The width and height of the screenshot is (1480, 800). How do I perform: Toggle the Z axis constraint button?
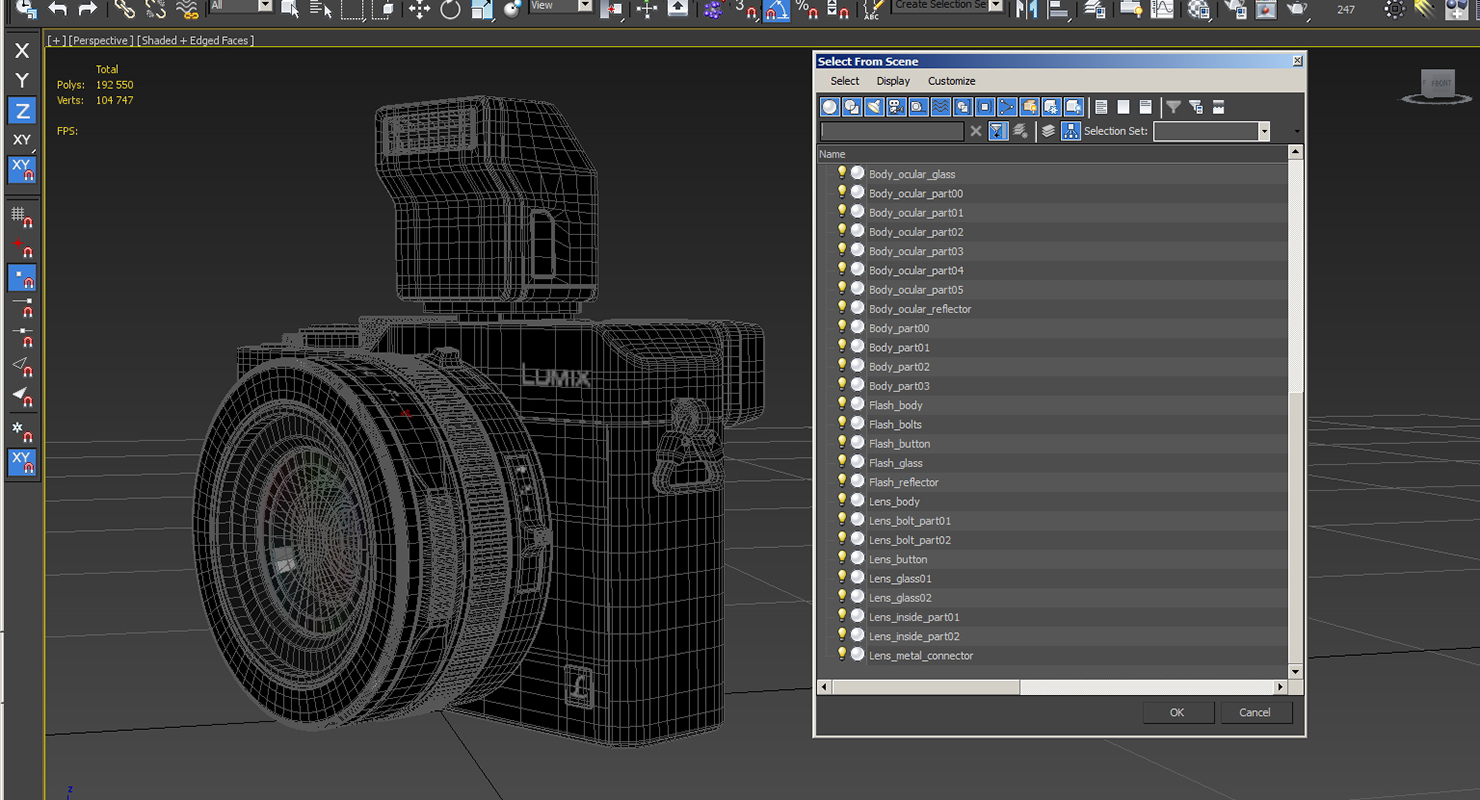pyautogui.click(x=22, y=110)
